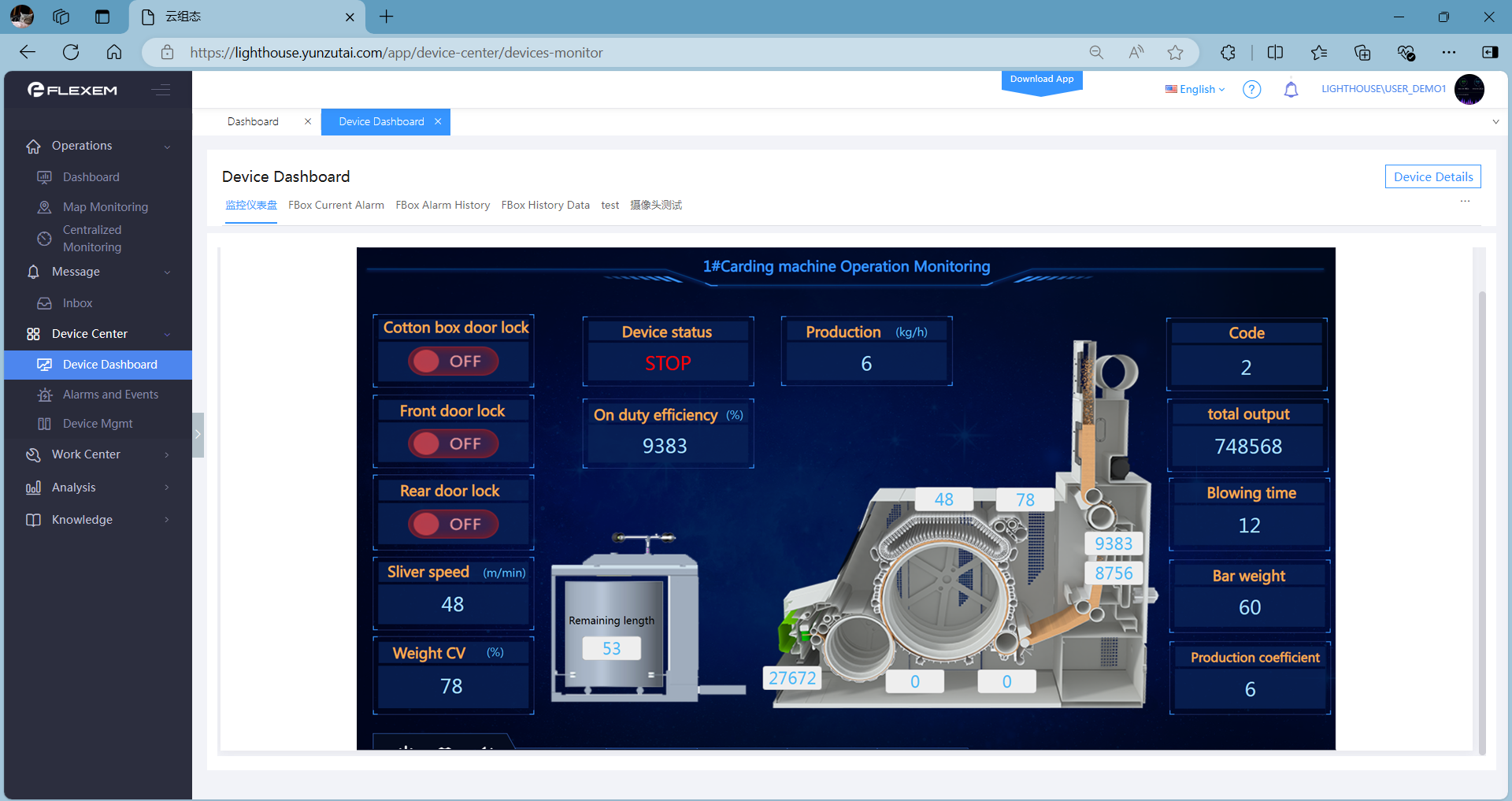The height and width of the screenshot is (801, 1512).
Task: Collapse the Operations menu group
Action: pyautogui.click(x=167, y=147)
